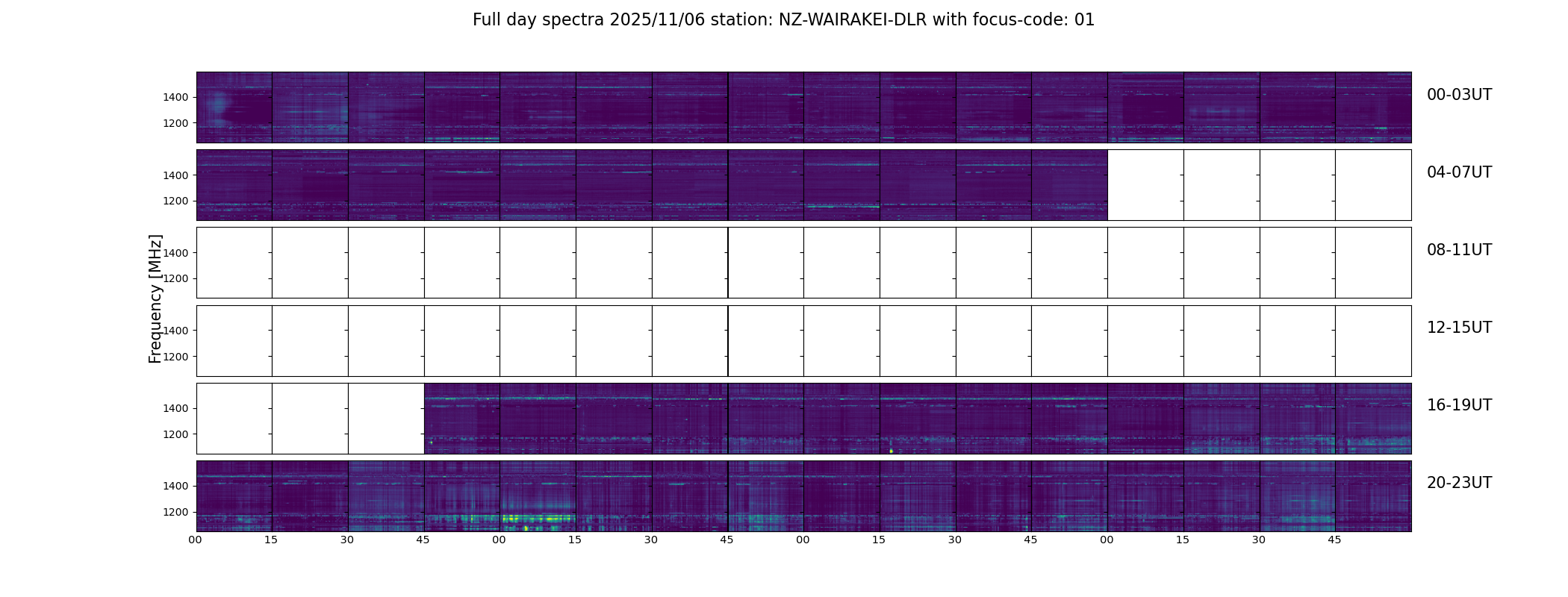Click the 22:00–22:15 UT spectrogram panel

tap(841, 496)
